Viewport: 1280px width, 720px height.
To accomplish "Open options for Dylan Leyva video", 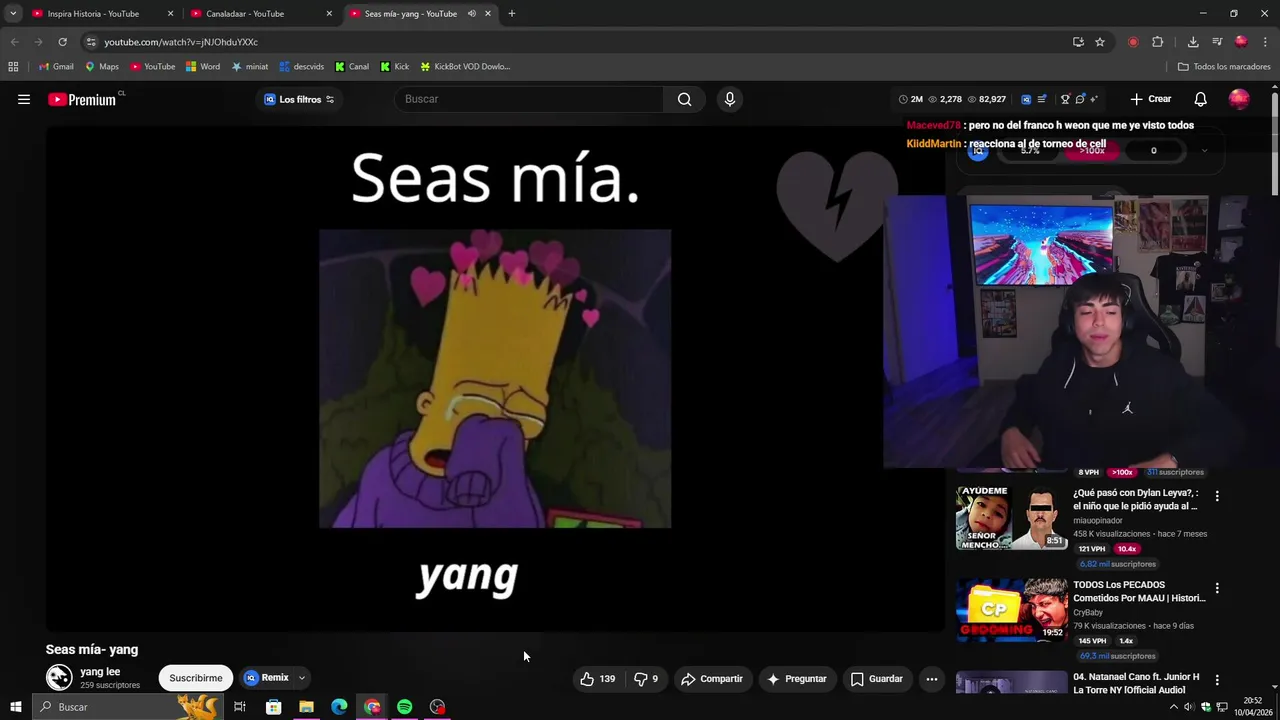I will coord(1217,496).
